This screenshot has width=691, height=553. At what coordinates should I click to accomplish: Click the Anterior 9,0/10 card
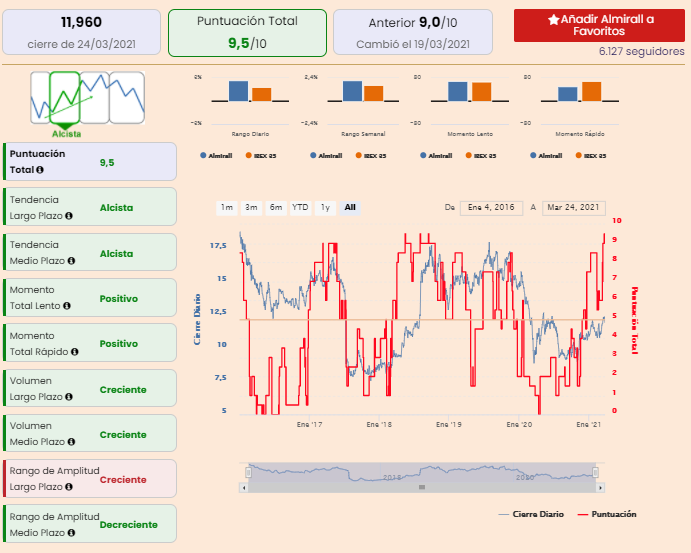pos(413,32)
